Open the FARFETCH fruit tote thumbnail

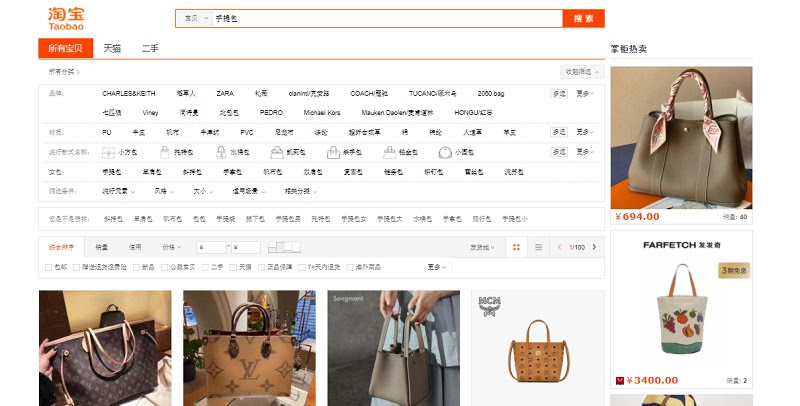click(x=681, y=309)
